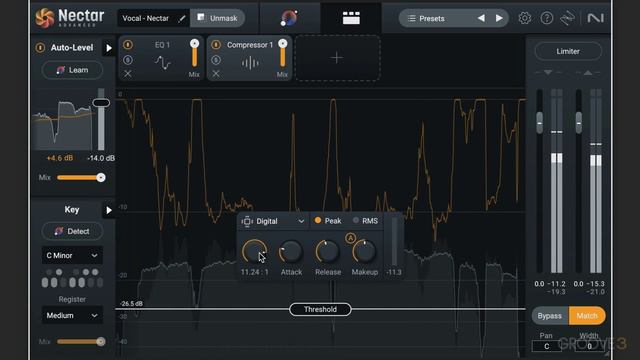This screenshot has height=360, width=640.
Task: Toggle Auto-Level power button
Action: point(40,48)
